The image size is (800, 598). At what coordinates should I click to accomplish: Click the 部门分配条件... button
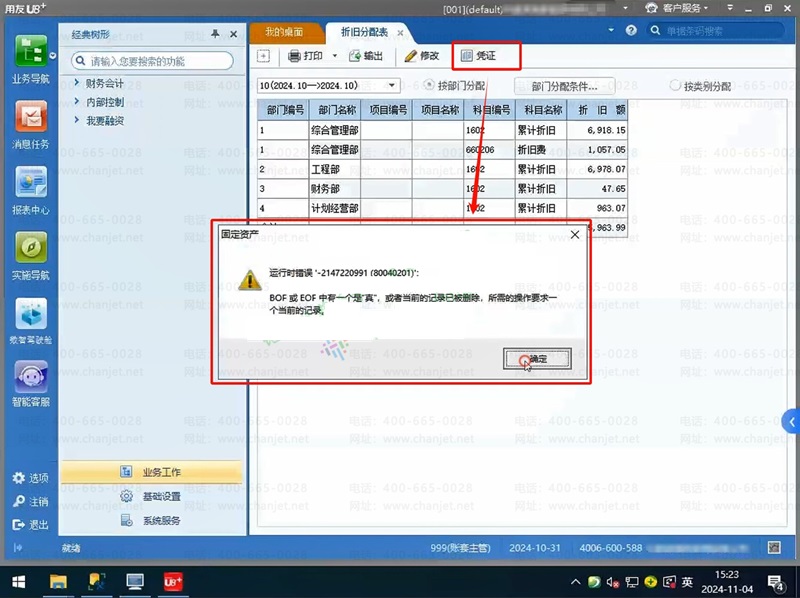click(x=564, y=86)
